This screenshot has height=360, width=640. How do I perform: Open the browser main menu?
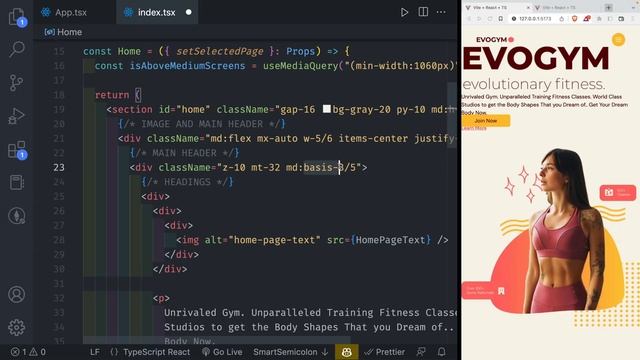(634, 19)
